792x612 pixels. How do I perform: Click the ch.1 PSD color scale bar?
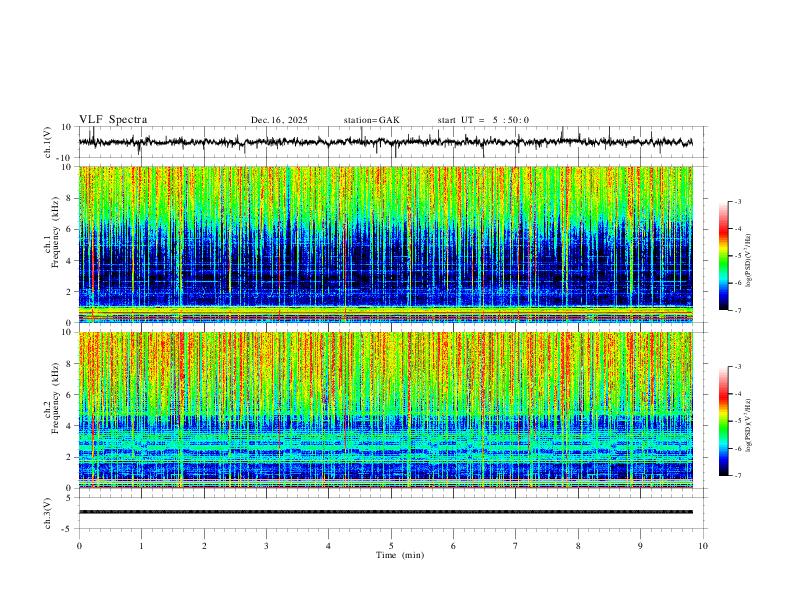724,256
